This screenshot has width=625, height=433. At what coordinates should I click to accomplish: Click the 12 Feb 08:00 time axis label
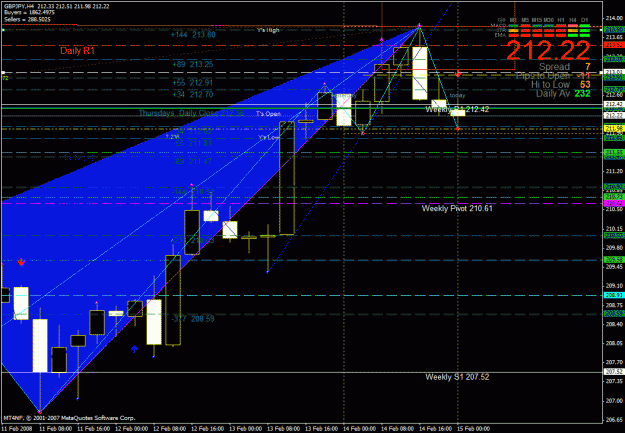170,429
